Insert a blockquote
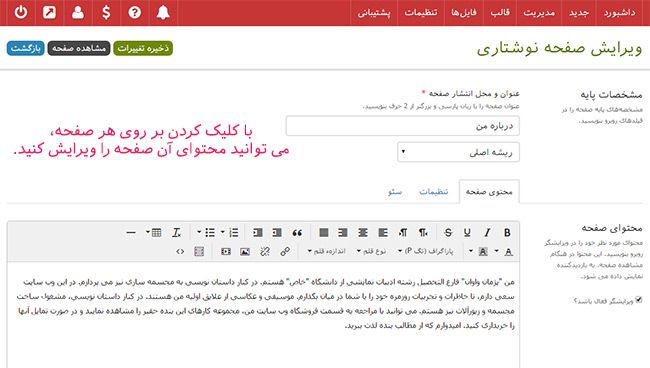This screenshot has width=650, height=368. tap(297, 233)
